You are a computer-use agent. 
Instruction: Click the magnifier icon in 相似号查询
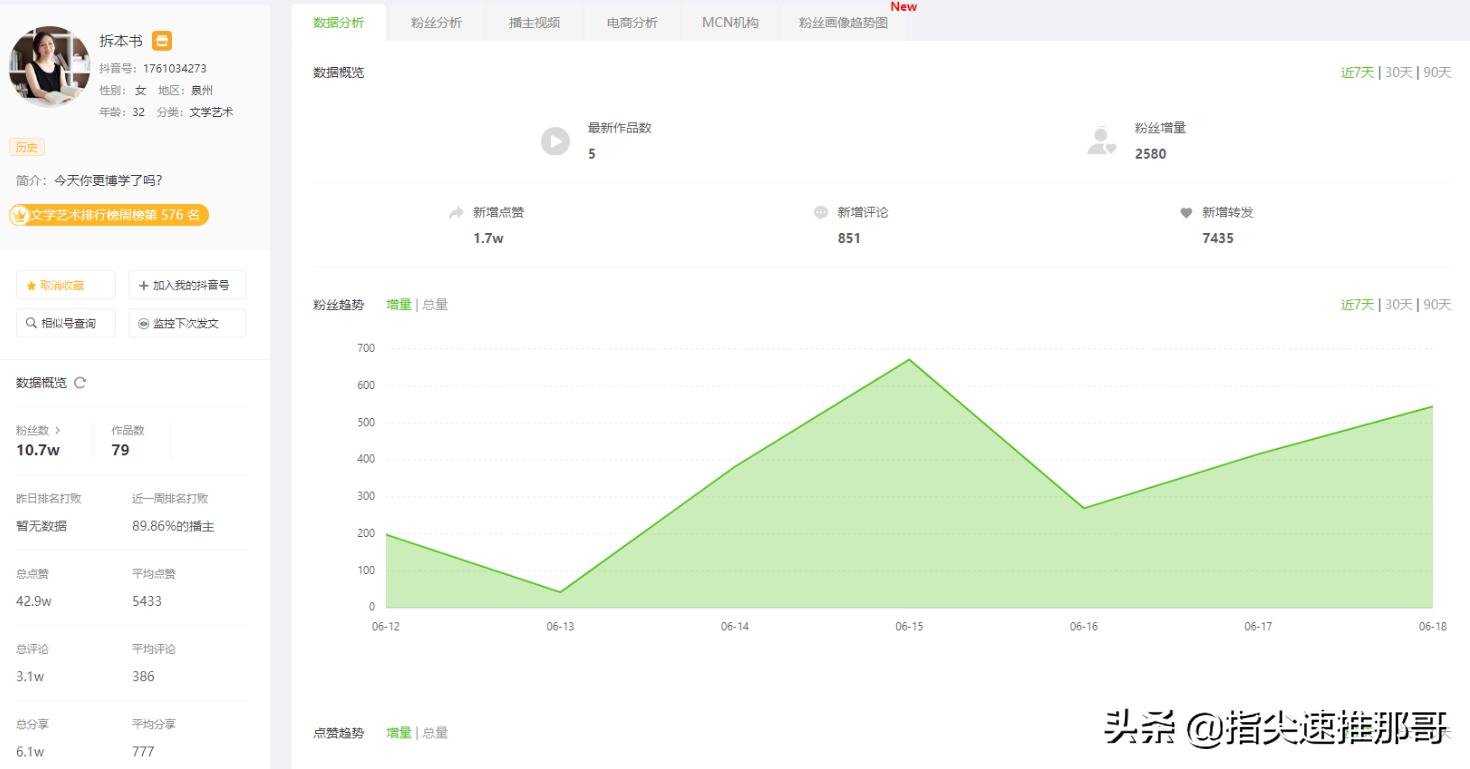click(30, 322)
